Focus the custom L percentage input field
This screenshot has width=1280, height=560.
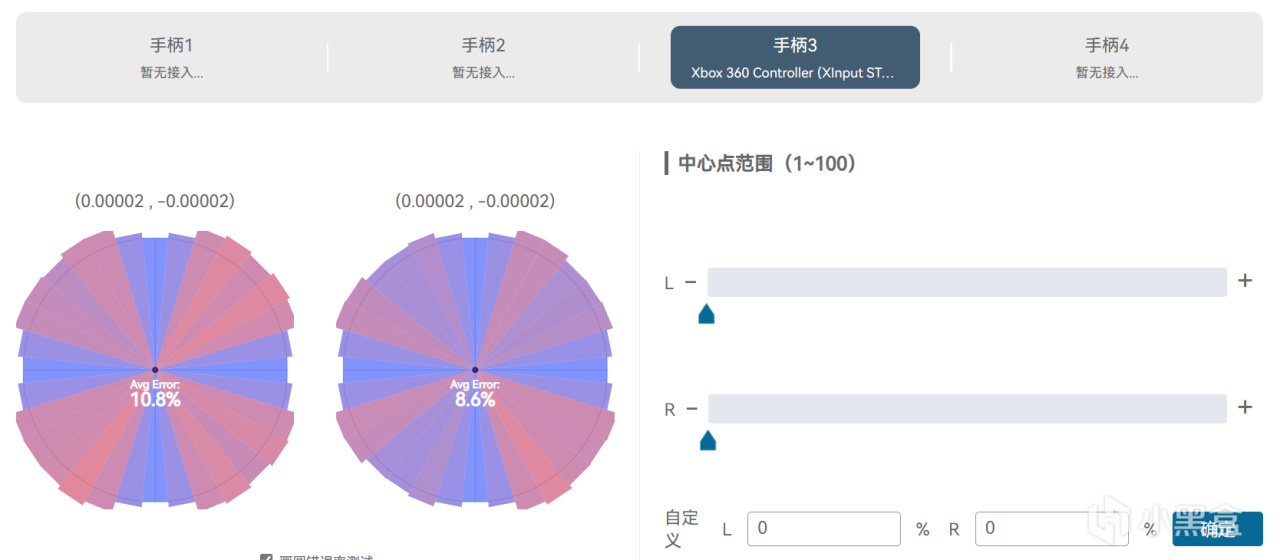pos(824,529)
